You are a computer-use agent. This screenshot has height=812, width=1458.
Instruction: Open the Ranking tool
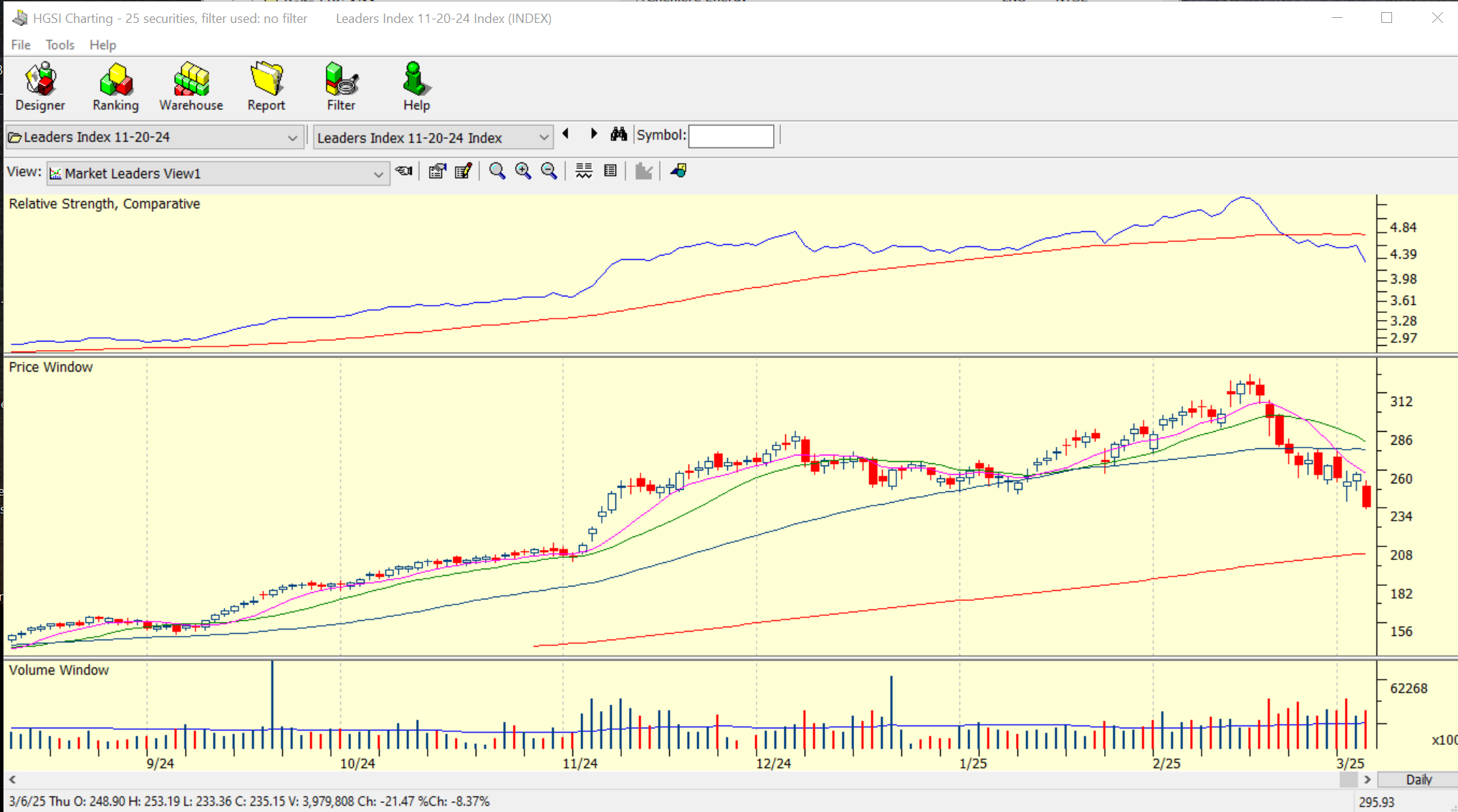point(115,87)
